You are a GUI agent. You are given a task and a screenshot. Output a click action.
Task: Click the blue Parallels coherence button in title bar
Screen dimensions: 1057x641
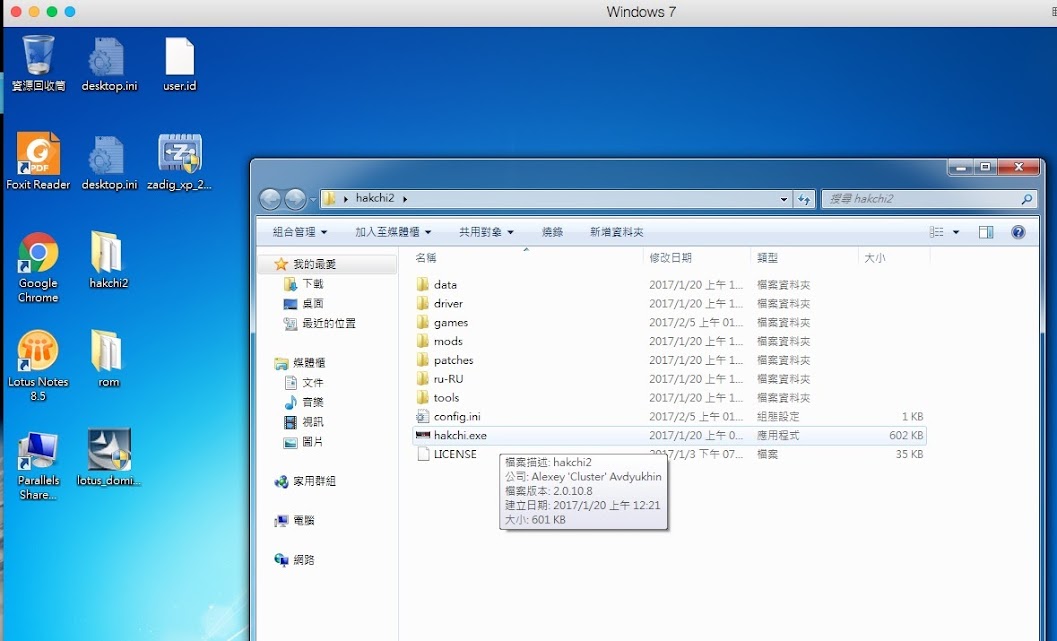click(x=69, y=11)
